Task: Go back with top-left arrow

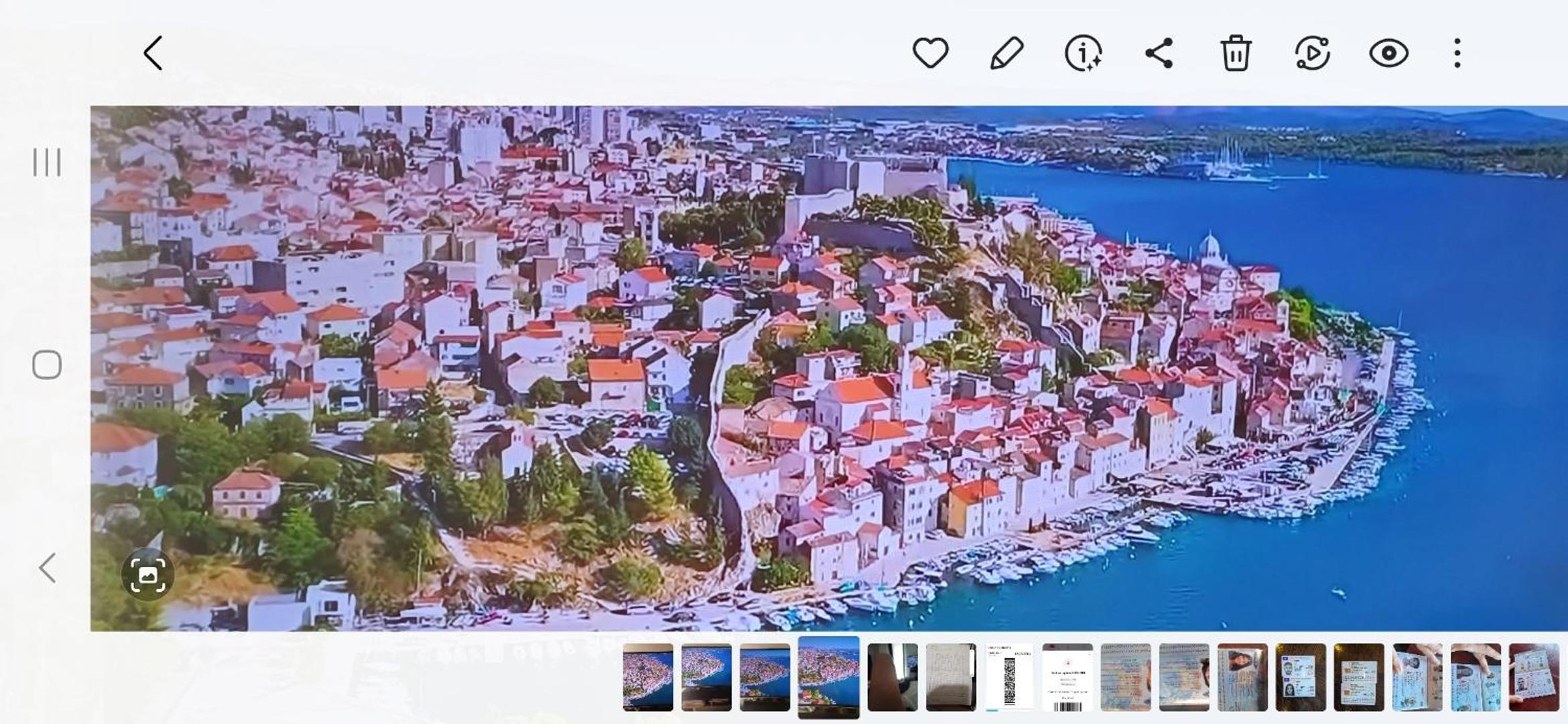Action: 153,53
